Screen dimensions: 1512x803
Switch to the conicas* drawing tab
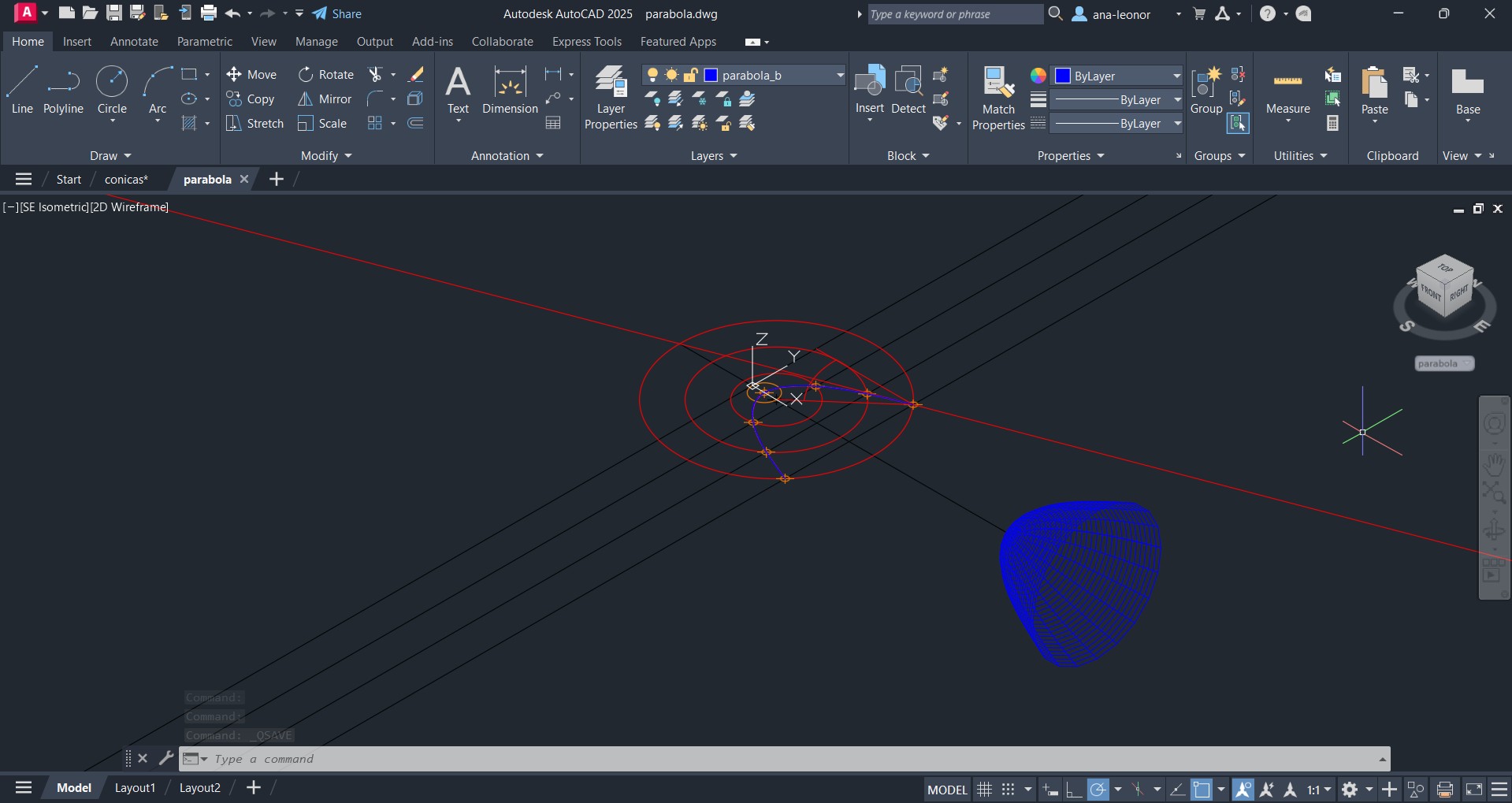(x=126, y=180)
